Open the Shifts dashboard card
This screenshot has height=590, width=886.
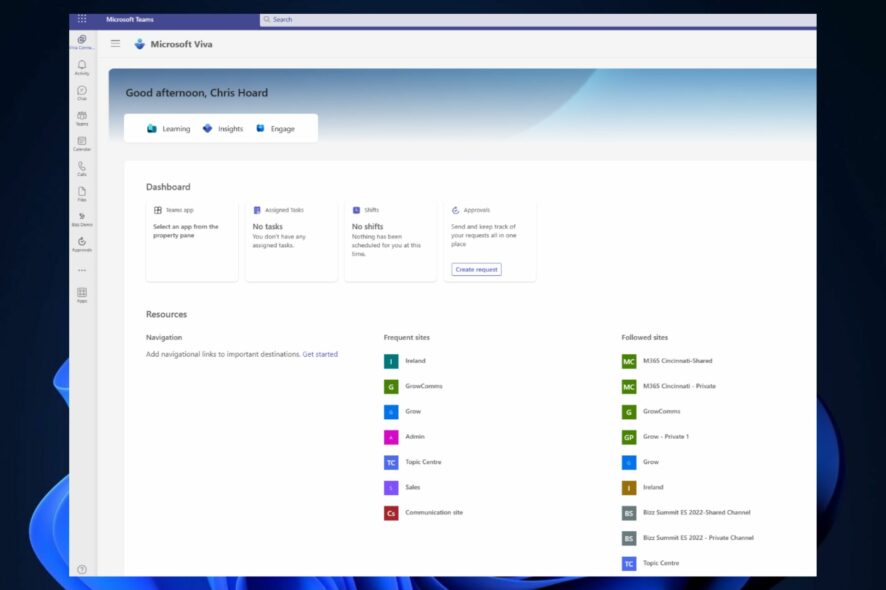391,240
